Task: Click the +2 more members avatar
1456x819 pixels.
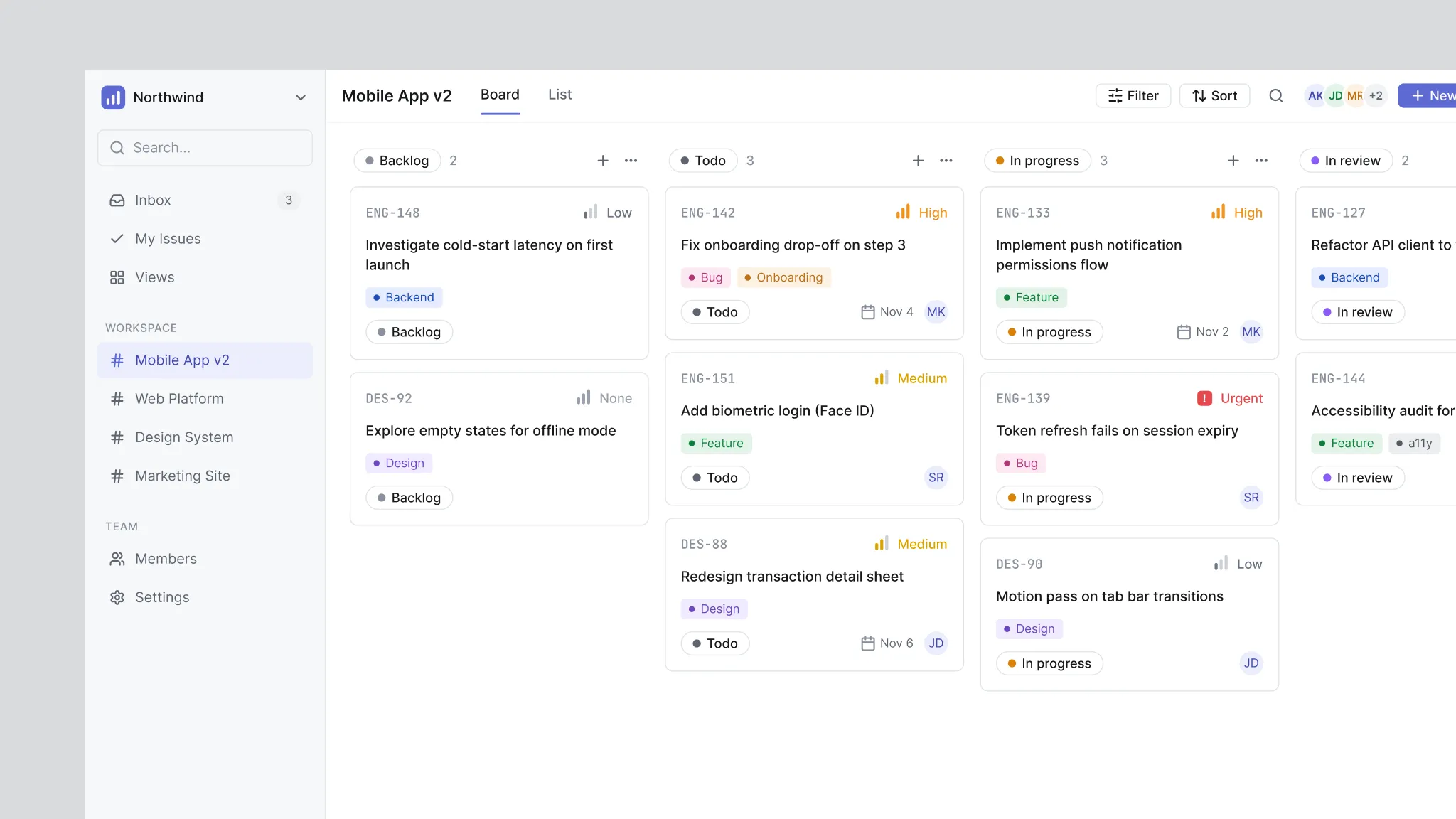Action: click(x=1376, y=96)
